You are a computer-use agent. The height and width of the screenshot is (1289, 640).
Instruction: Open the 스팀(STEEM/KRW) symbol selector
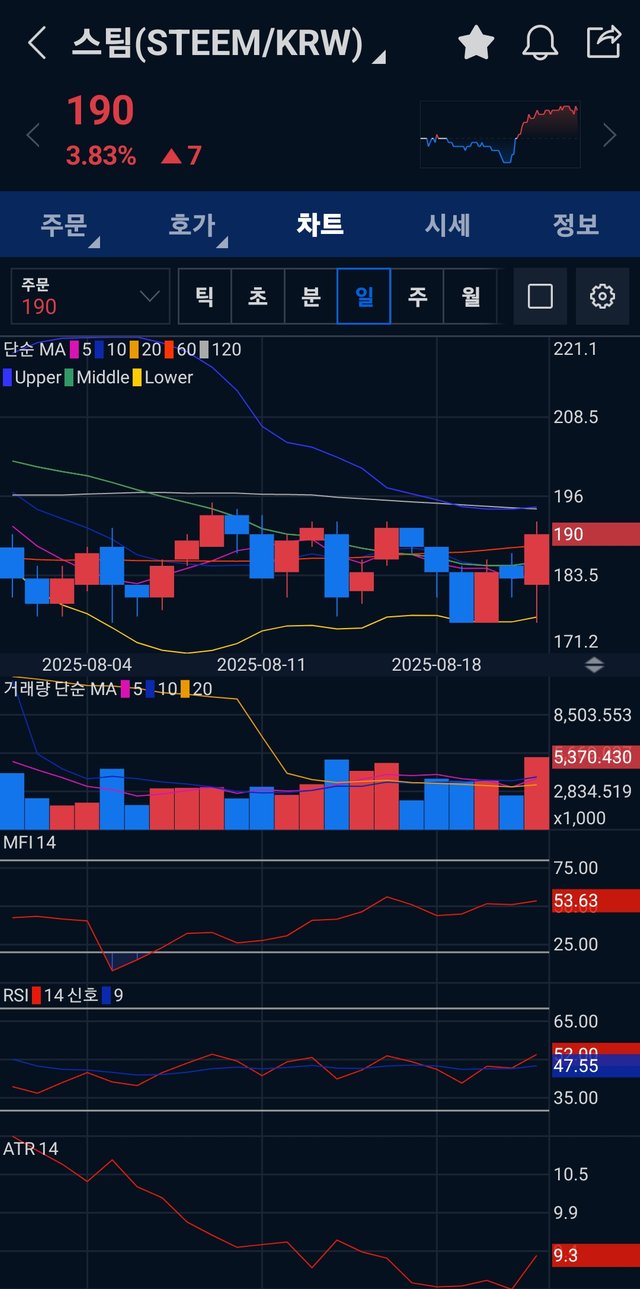point(228,43)
